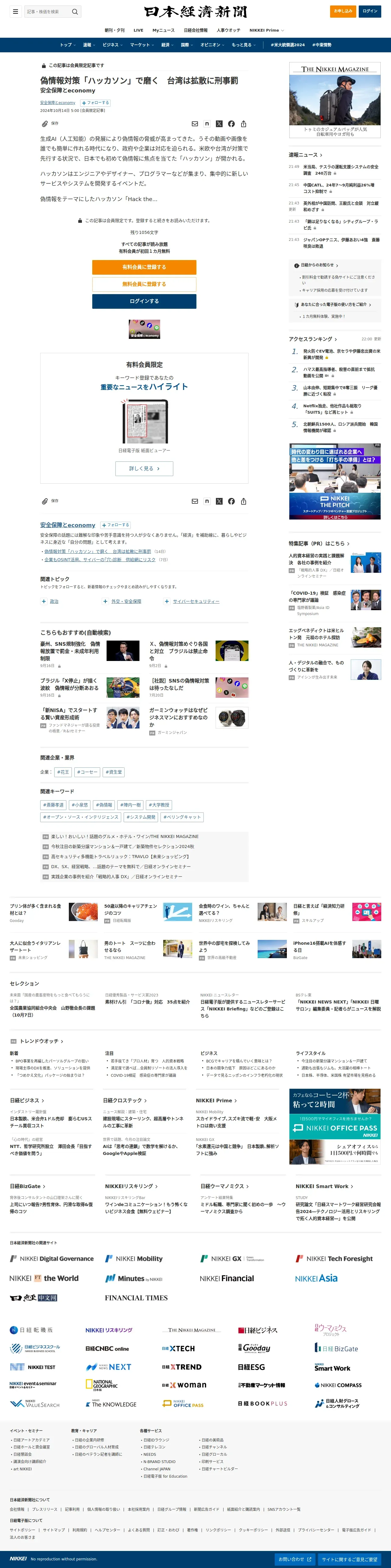391x1568 pixels.
Task: Click the Nikkei logo masthead
Action: point(195,12)
